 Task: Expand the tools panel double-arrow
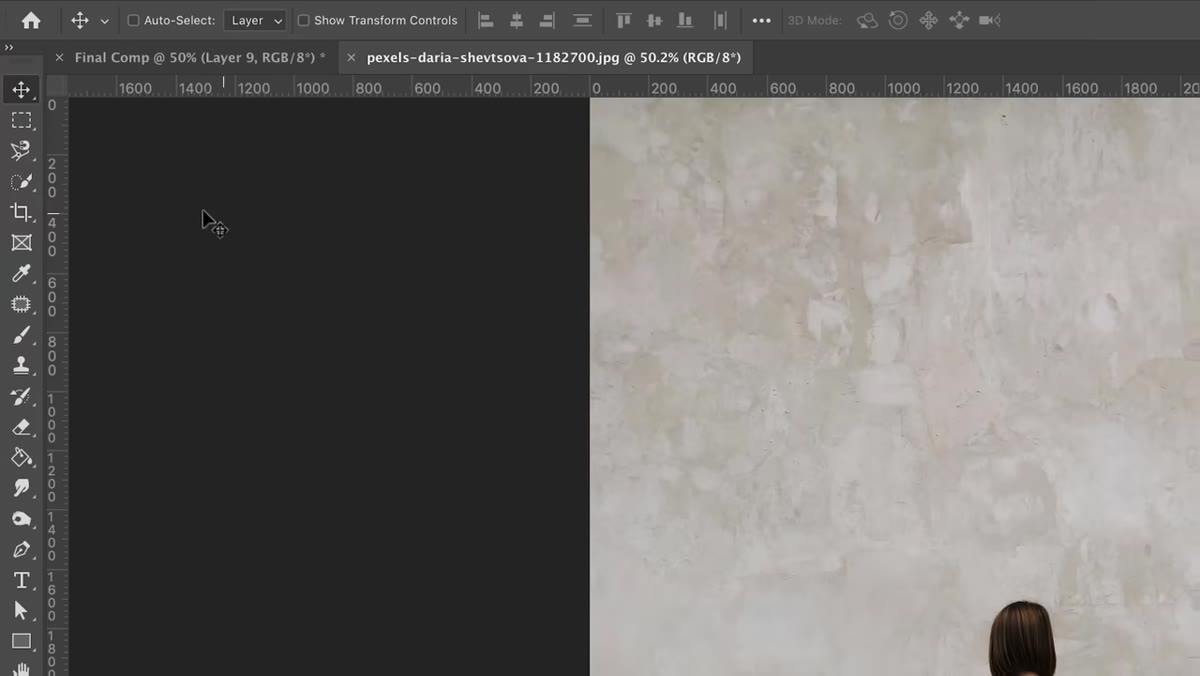[x=9, y=47]
